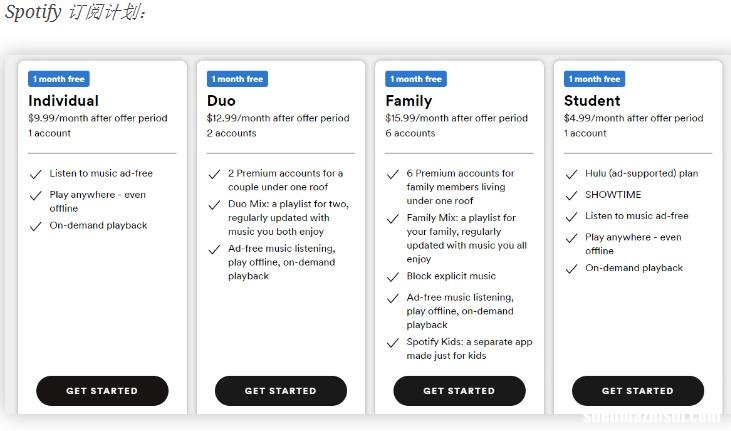Click checkmark beside Spotify Kids feature
This screenshot has height=431, width=731.
pos(393,343)
